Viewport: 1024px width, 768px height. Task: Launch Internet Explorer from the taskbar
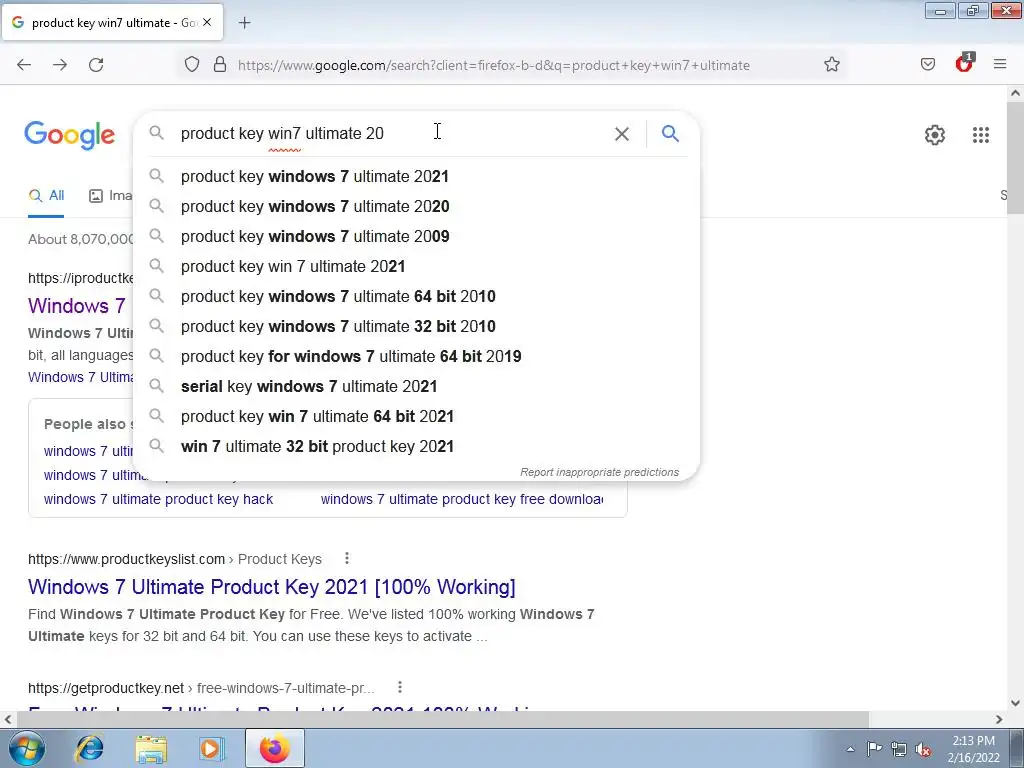(89, 748)
